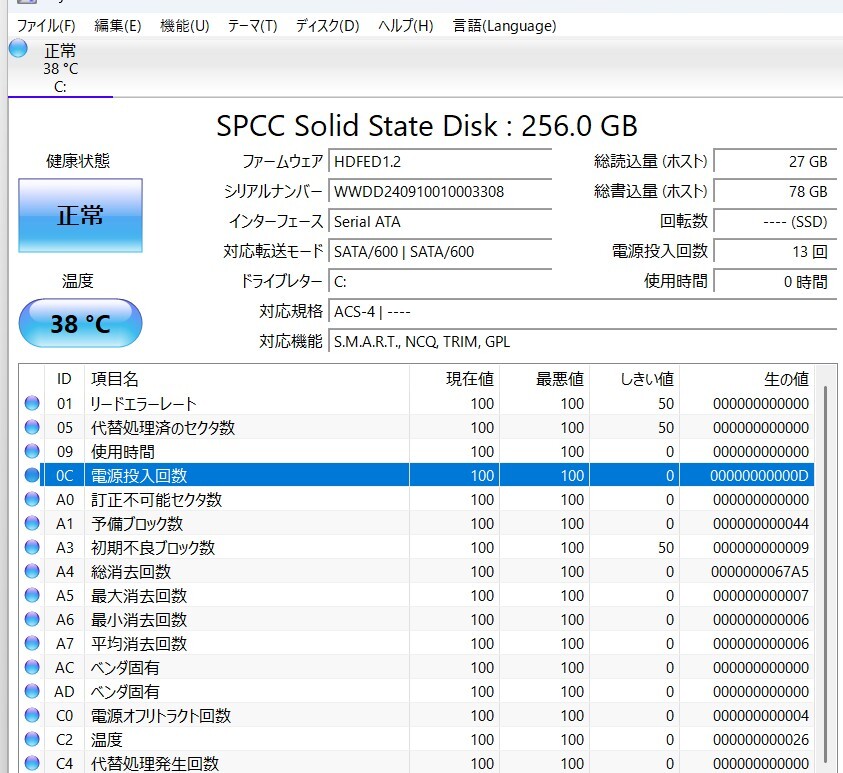This screenshot has width=843, height=773.
Task: Open the テーマ(T) menu
Action: coord(252,25)
